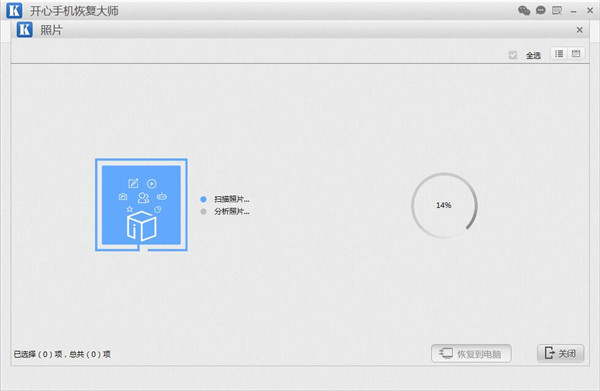Select the 扫描照片 step indicator
600x391 pixels.
pyautogui.click(x=225, y=199)
